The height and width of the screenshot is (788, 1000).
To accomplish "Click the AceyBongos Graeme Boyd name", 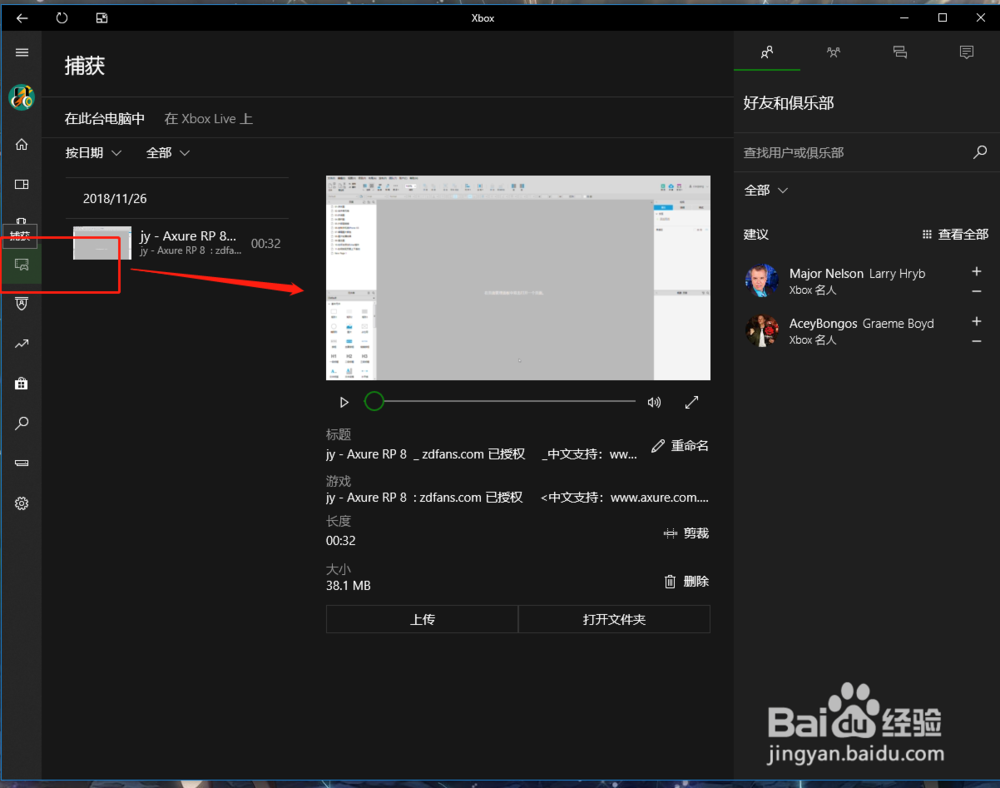I will 862,323.
